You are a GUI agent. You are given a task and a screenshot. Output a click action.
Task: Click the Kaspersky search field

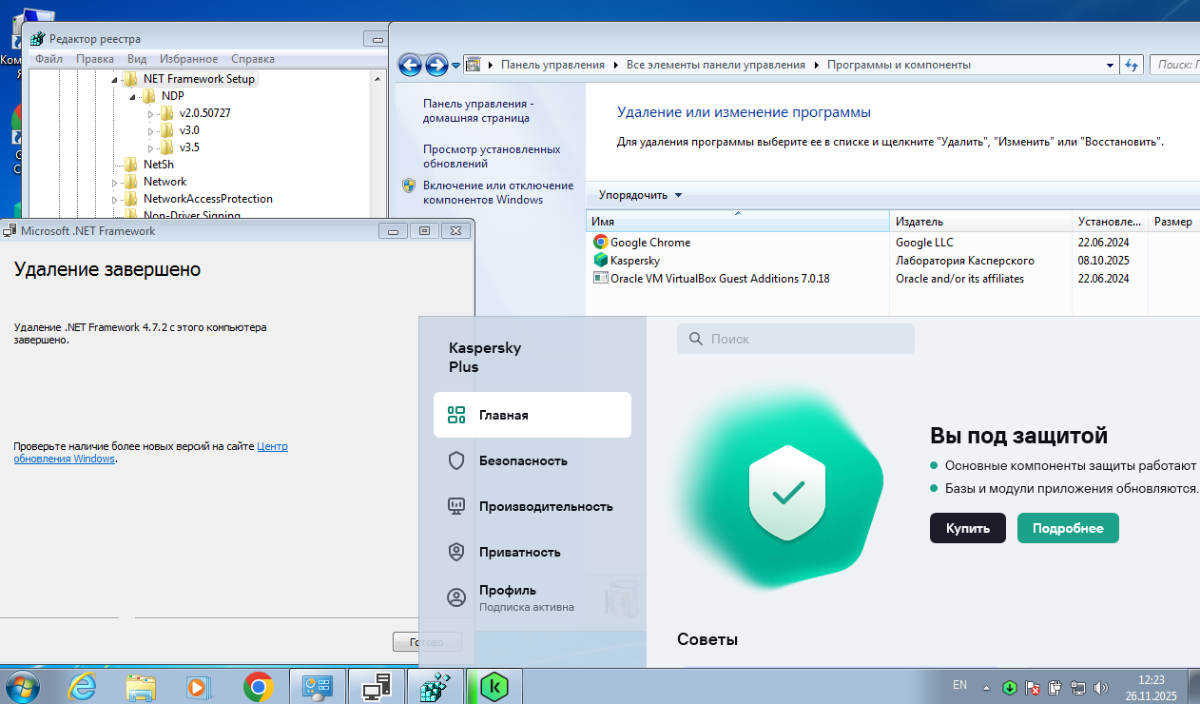(x=796, y=339)
